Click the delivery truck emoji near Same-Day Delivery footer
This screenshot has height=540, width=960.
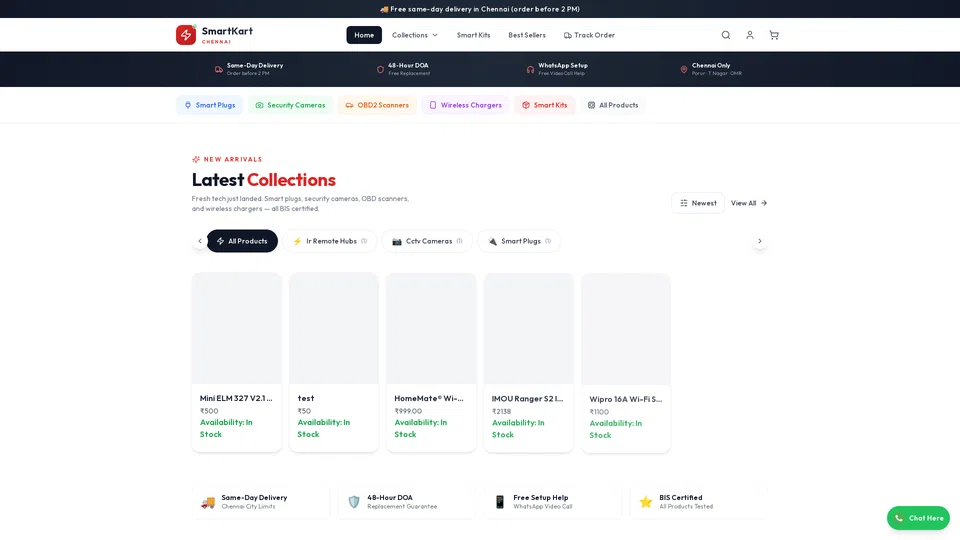208,502
